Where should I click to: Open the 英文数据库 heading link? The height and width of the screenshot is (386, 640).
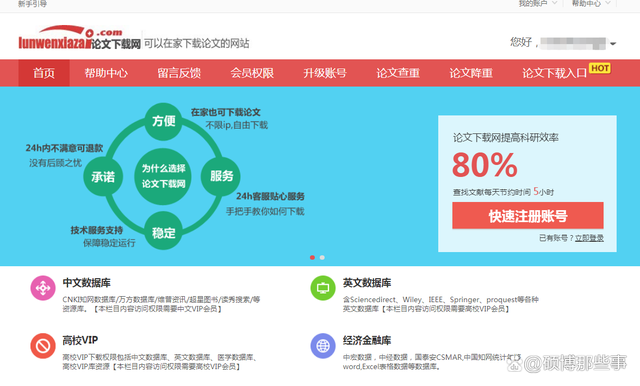[367, 283]
